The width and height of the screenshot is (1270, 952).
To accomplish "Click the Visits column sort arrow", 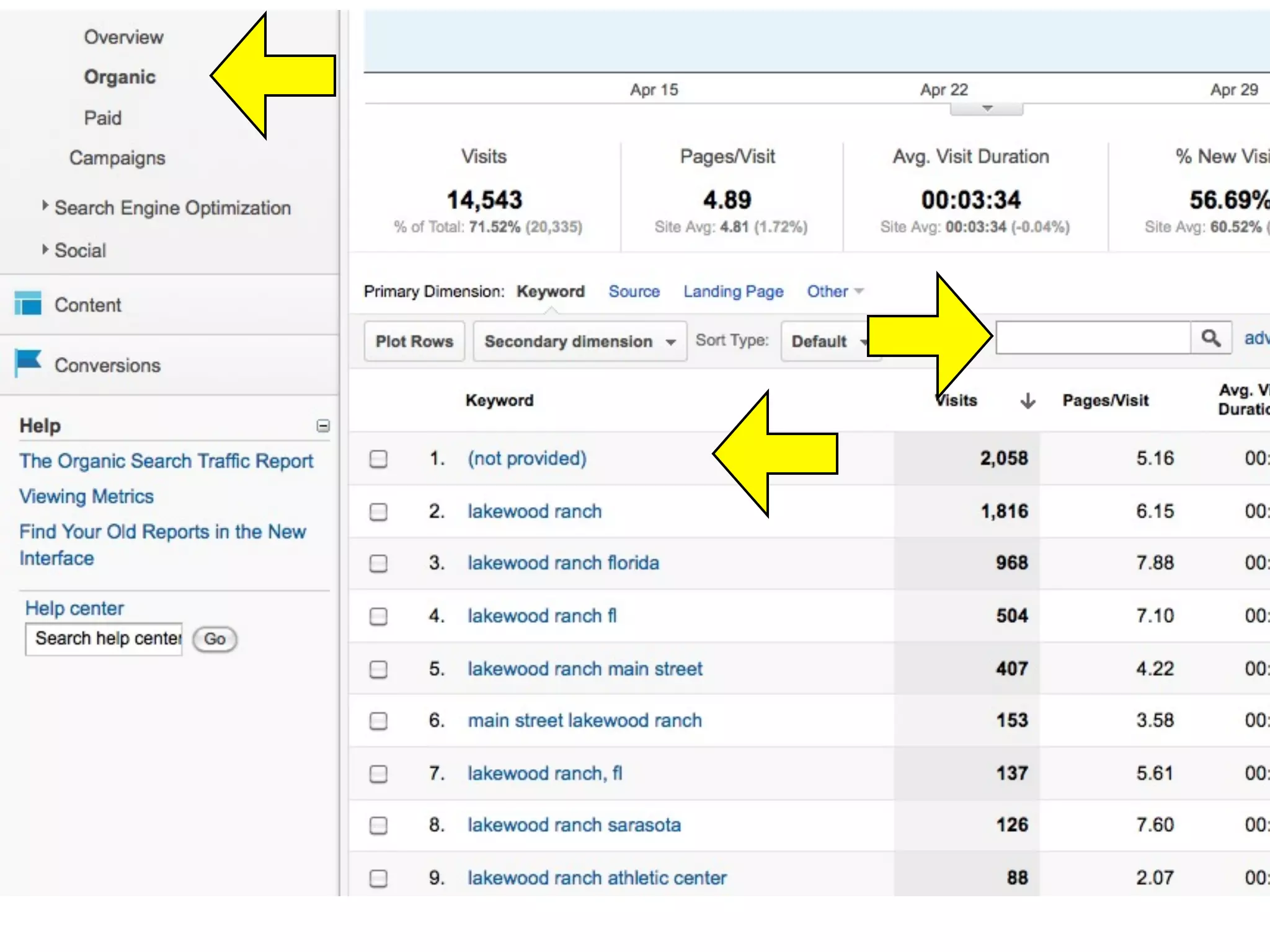I will click(x=1028, y=401).
